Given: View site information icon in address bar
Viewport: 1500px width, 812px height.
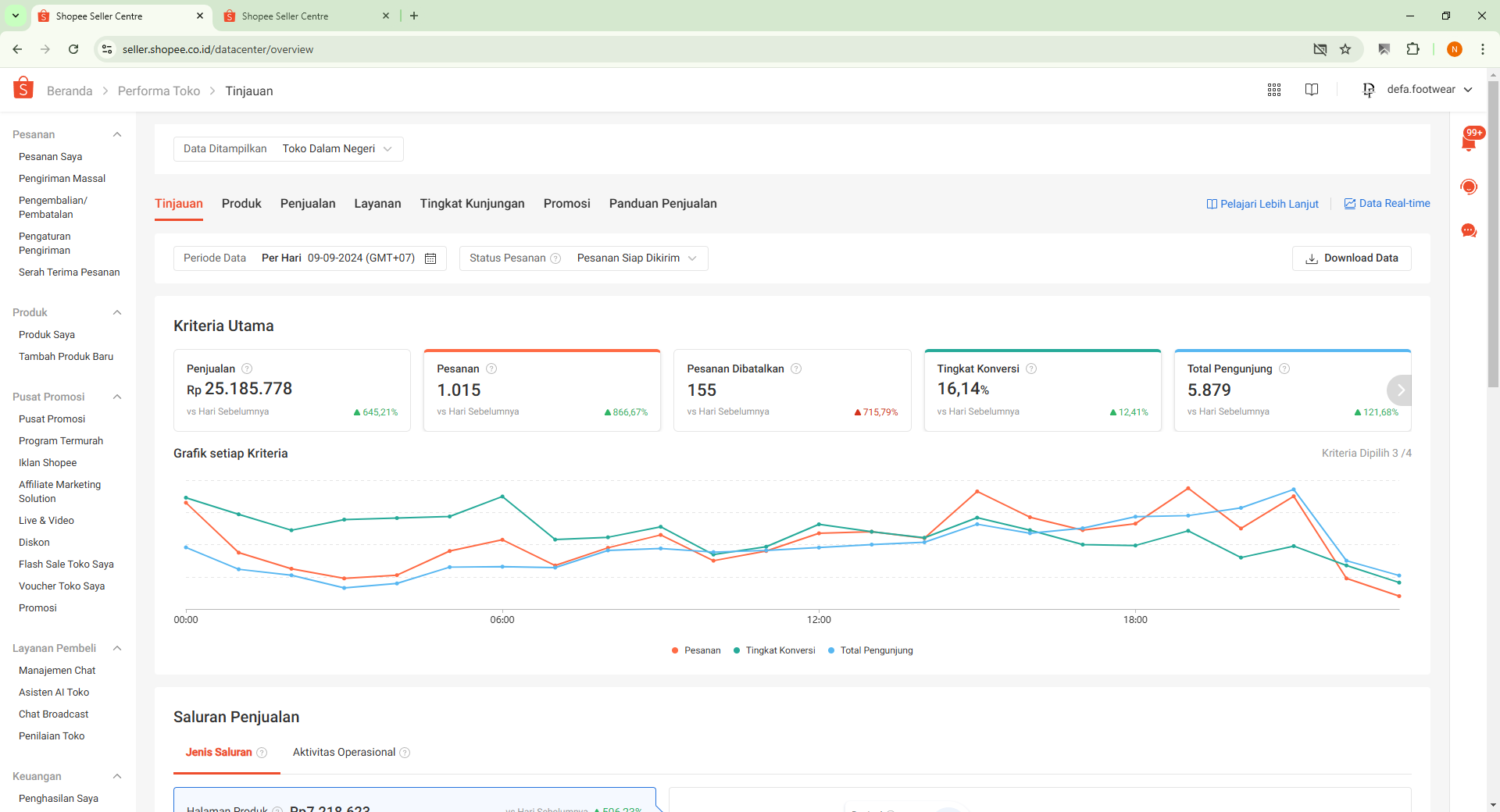Looking at the screenshot, I should coord(107,49).
